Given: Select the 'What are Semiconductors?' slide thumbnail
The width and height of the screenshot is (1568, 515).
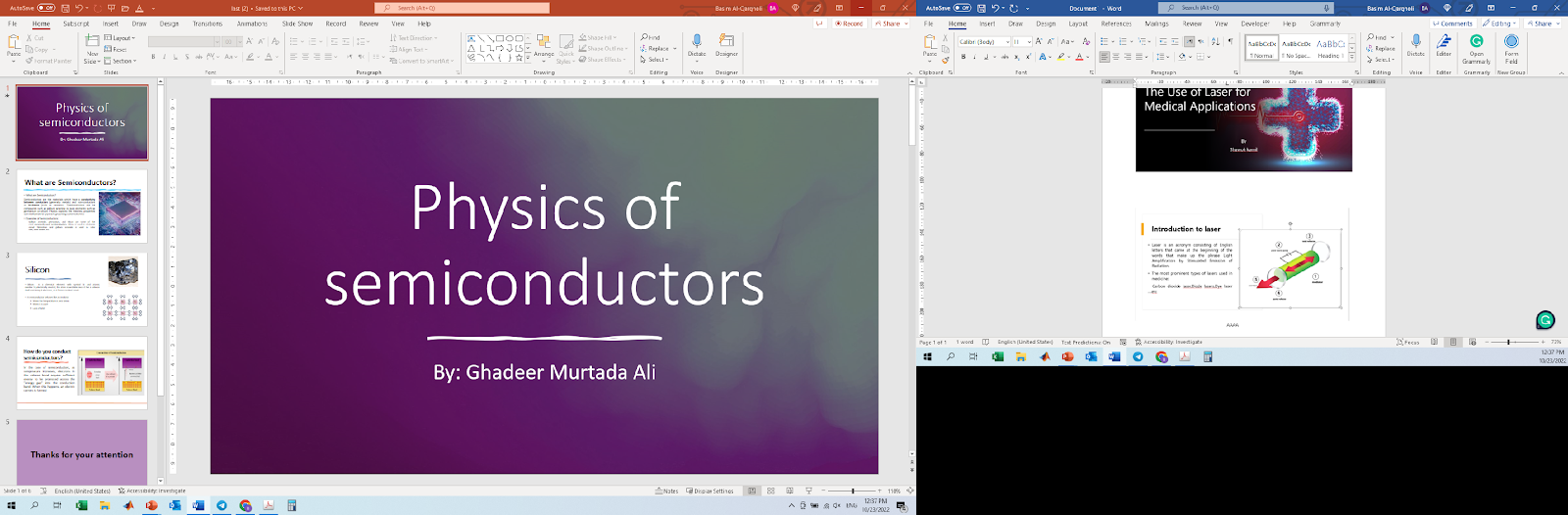Looking at the screenshot, I should point(82,207).
